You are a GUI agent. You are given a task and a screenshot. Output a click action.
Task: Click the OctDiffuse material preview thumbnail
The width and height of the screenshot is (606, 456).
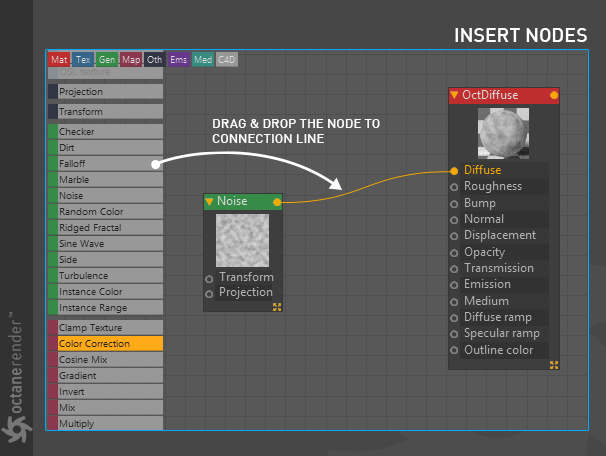click(503, 133)
